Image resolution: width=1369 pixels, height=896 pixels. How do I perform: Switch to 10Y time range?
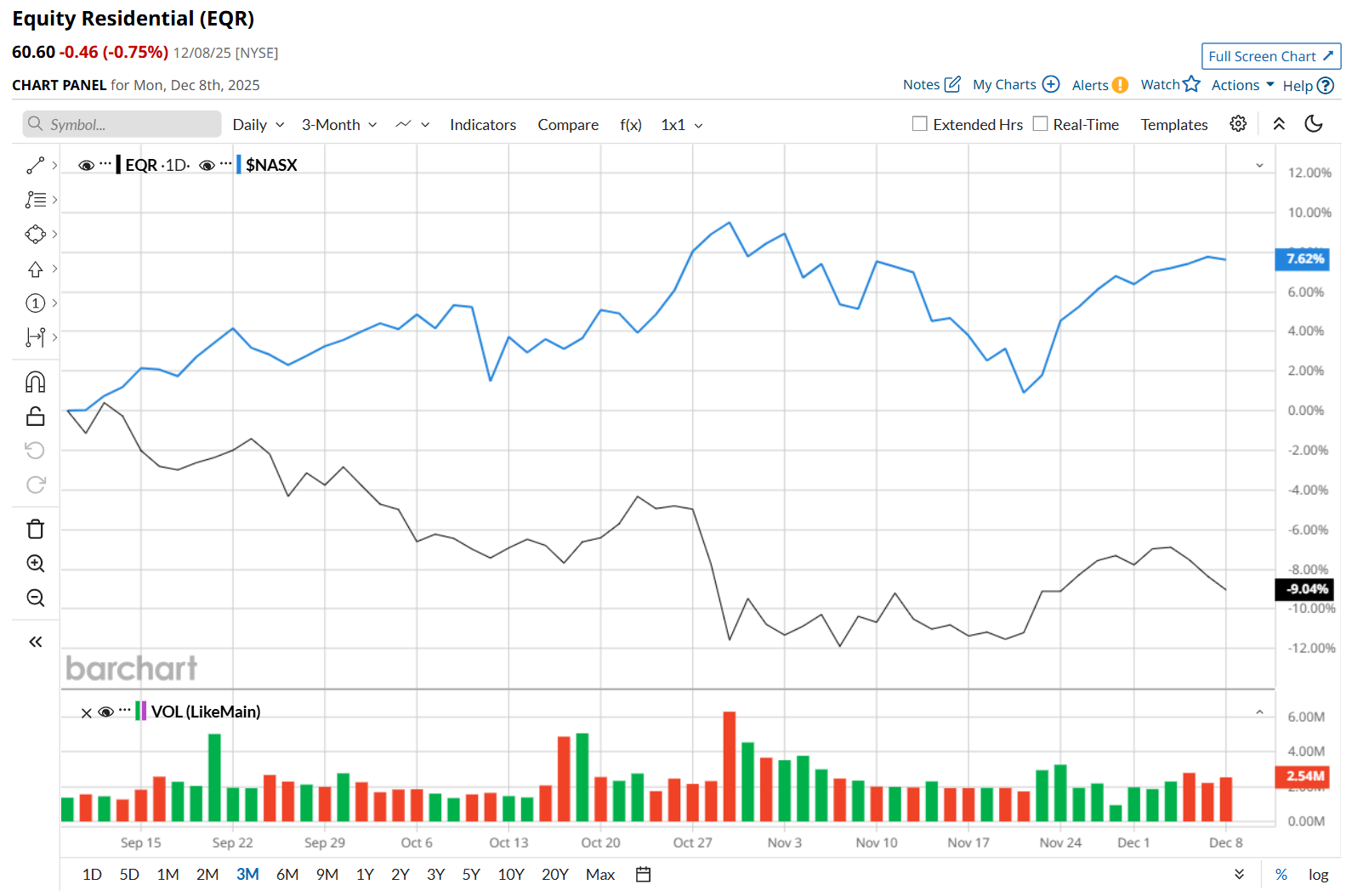point(511,874)
